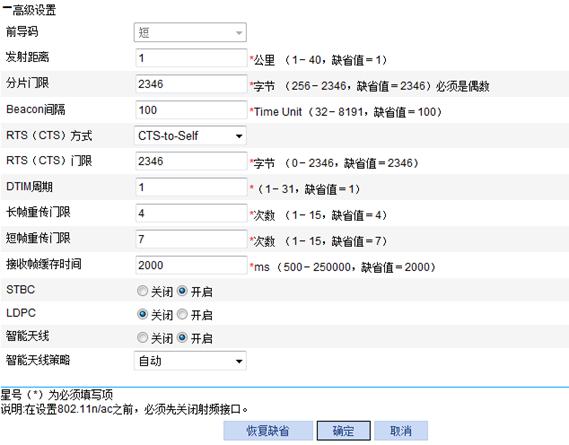Confirm settings with 确定 button
569x445 pixels.
(x=344, y=431)
